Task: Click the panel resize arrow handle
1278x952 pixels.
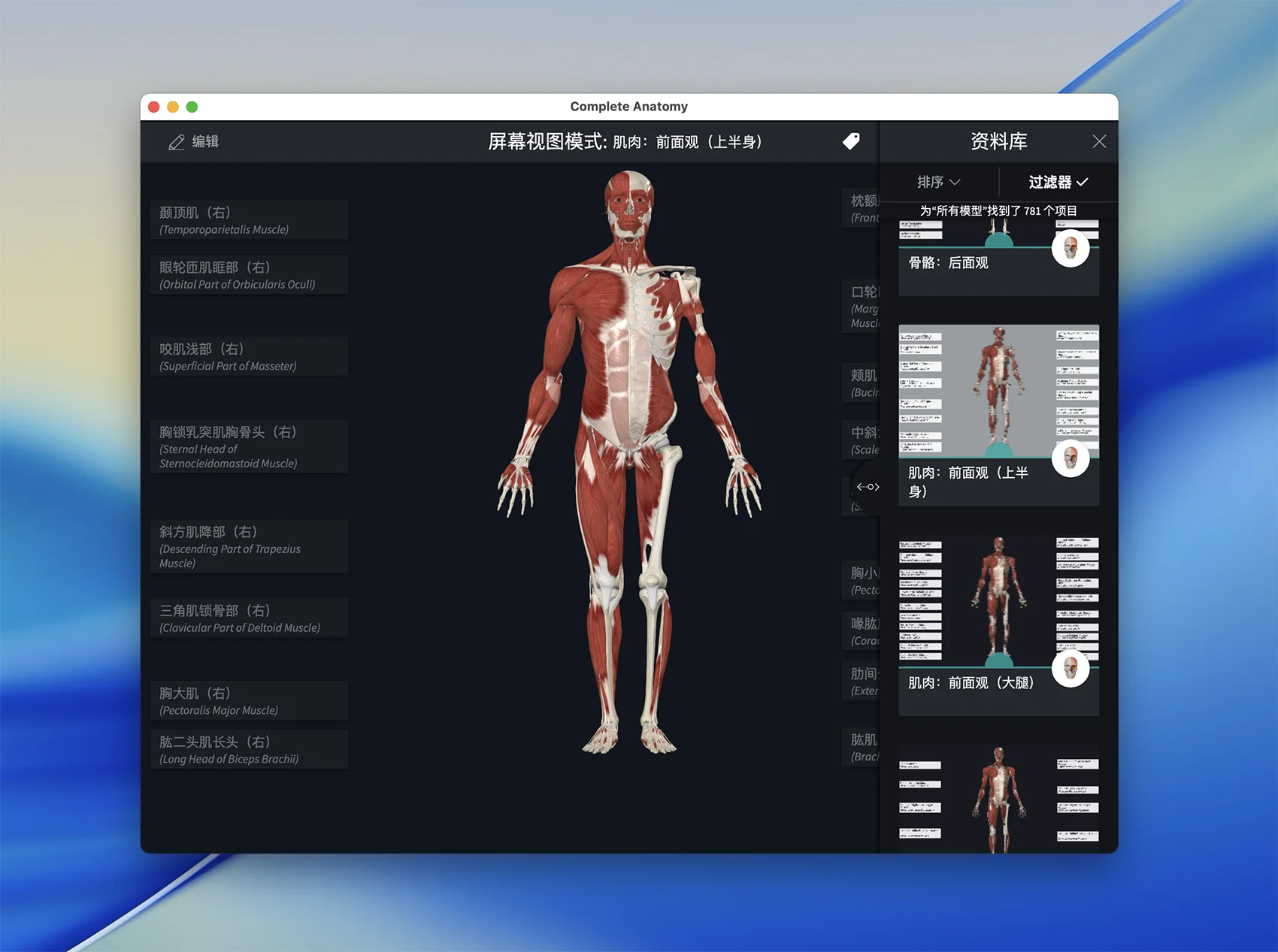Action: click(x=868, y=487)
